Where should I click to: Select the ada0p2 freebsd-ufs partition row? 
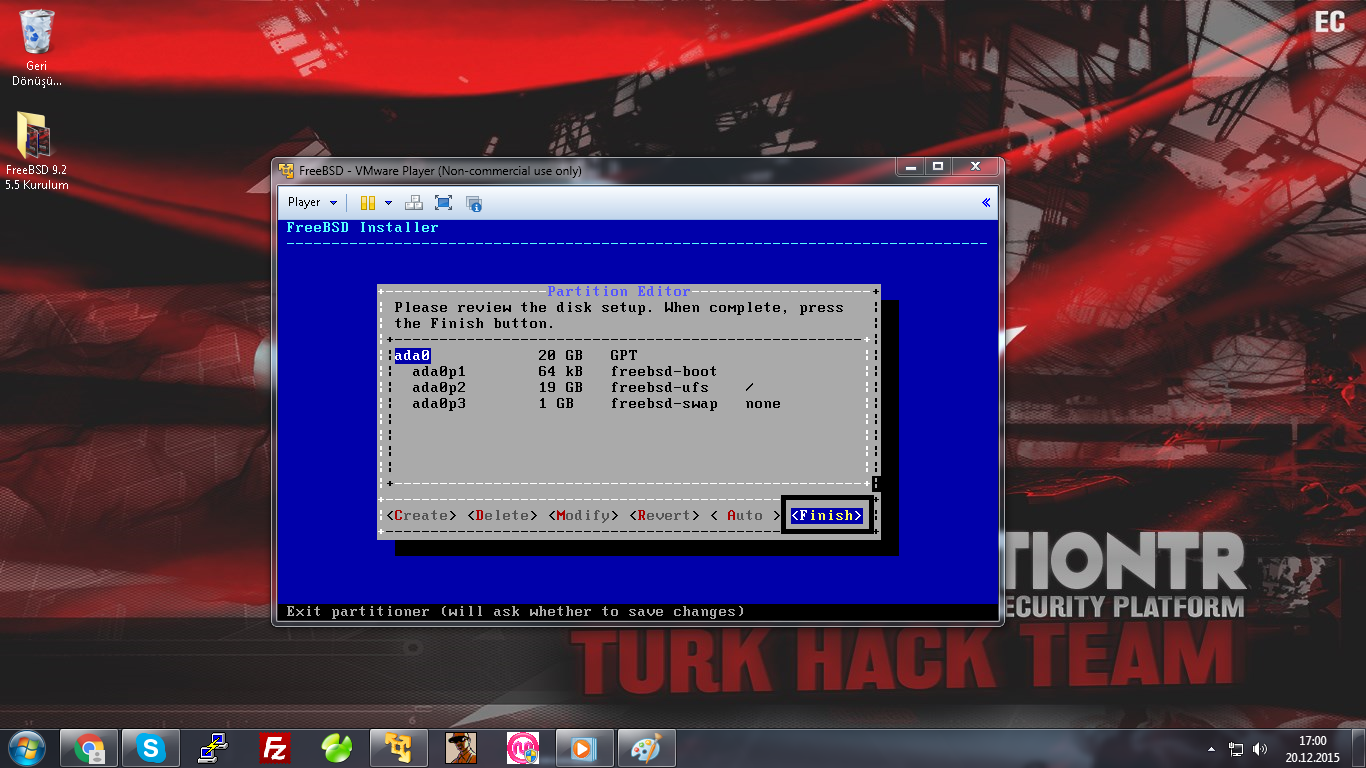[x=628, y=387]
